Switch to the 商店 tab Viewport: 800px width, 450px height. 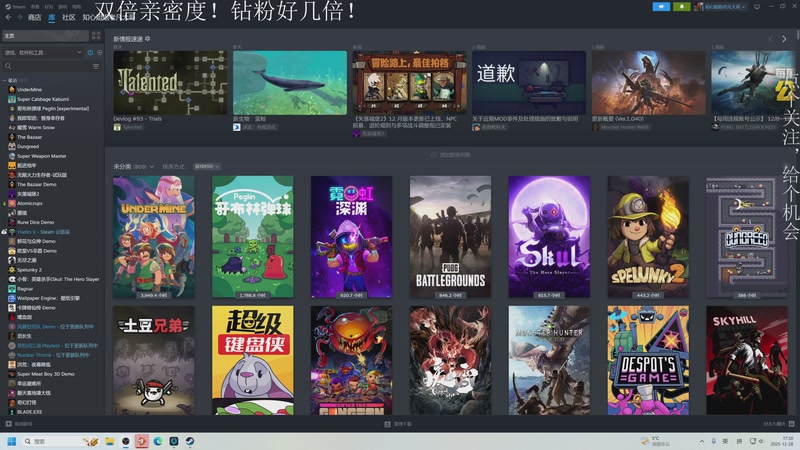pos(34,17)
